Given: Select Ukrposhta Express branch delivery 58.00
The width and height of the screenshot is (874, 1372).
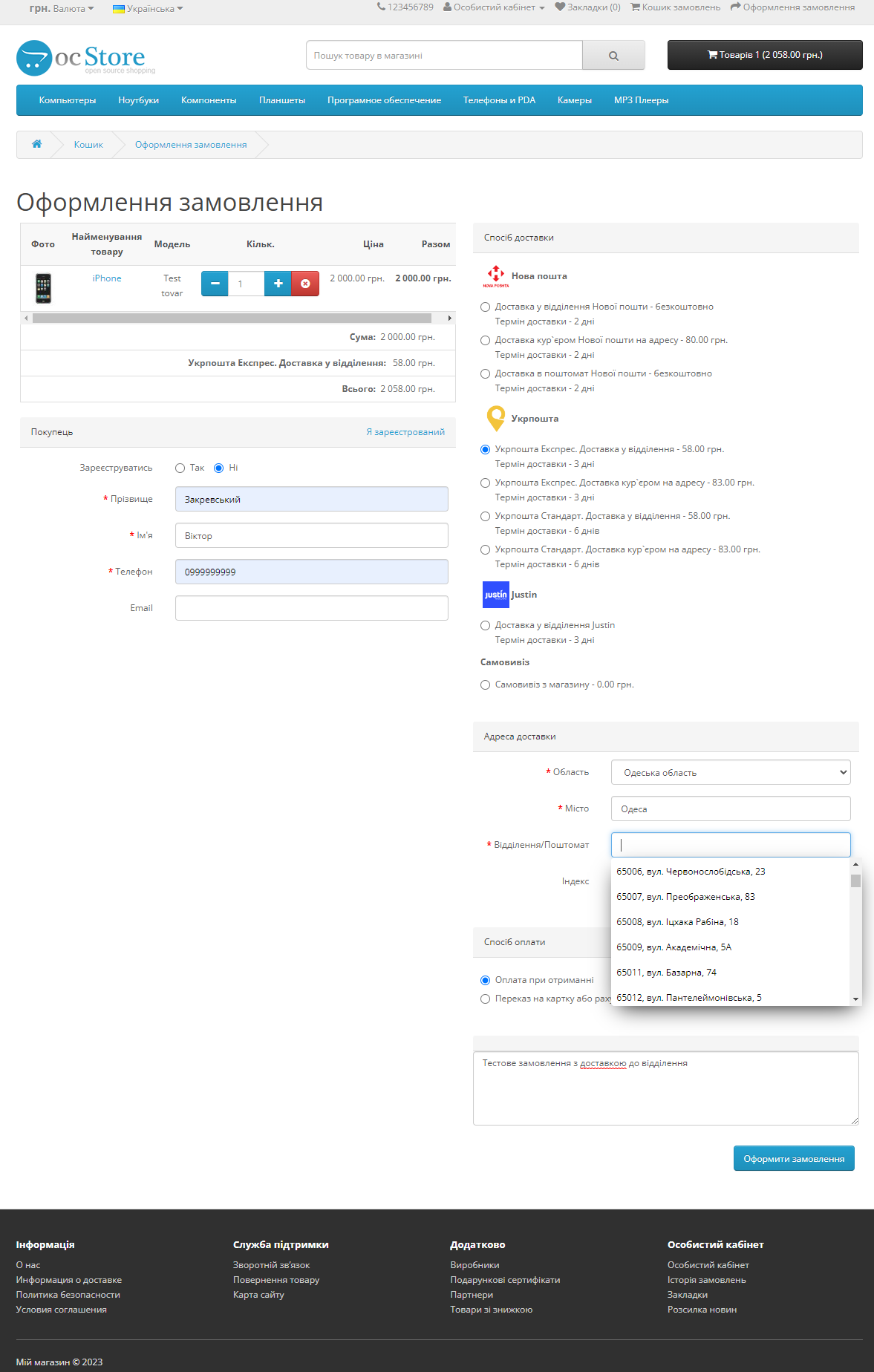Looking at the screenshot, I should [x=486, y=449].
